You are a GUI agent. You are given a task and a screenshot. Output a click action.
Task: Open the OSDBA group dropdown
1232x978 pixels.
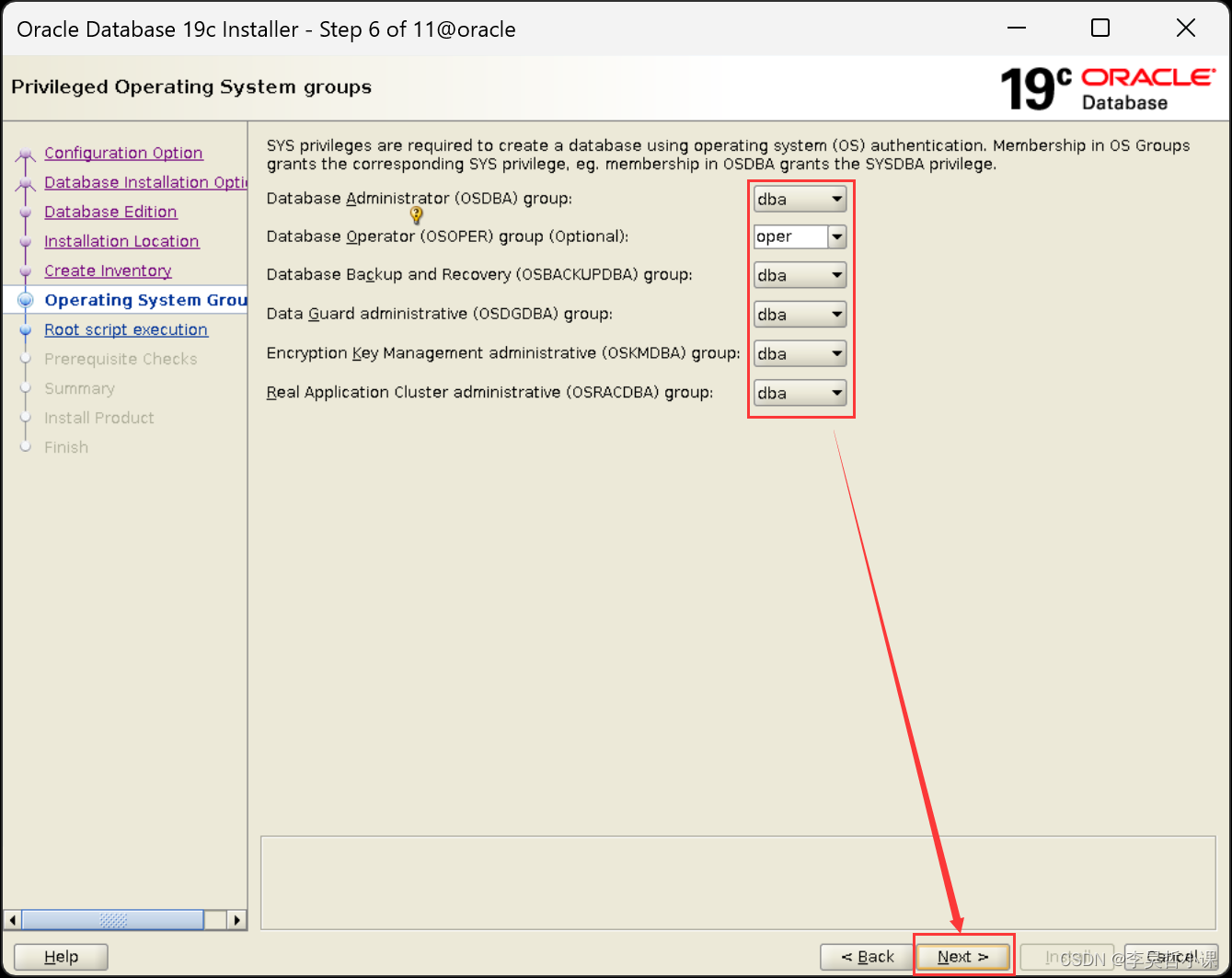[800, 199]
